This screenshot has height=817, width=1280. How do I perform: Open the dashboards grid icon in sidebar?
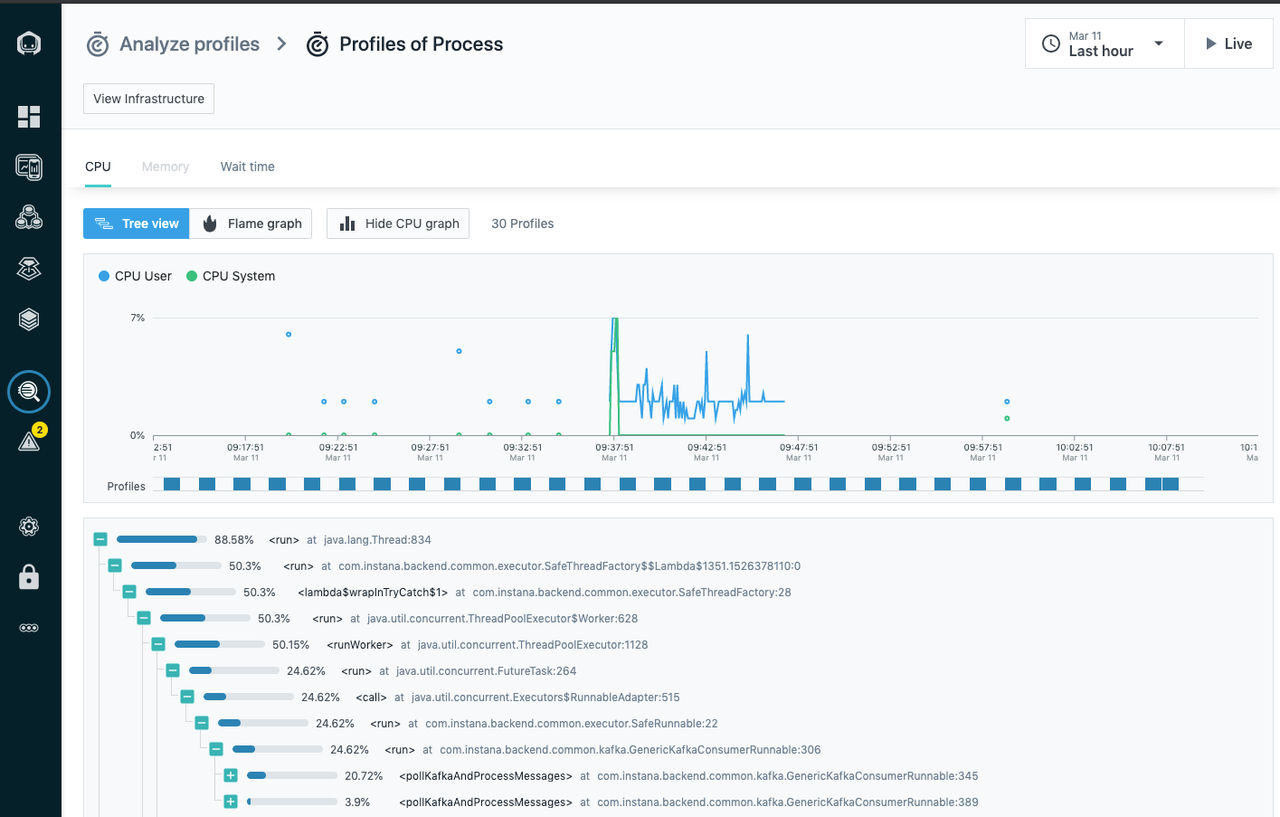pyautogui.click(x=29, y=117)
